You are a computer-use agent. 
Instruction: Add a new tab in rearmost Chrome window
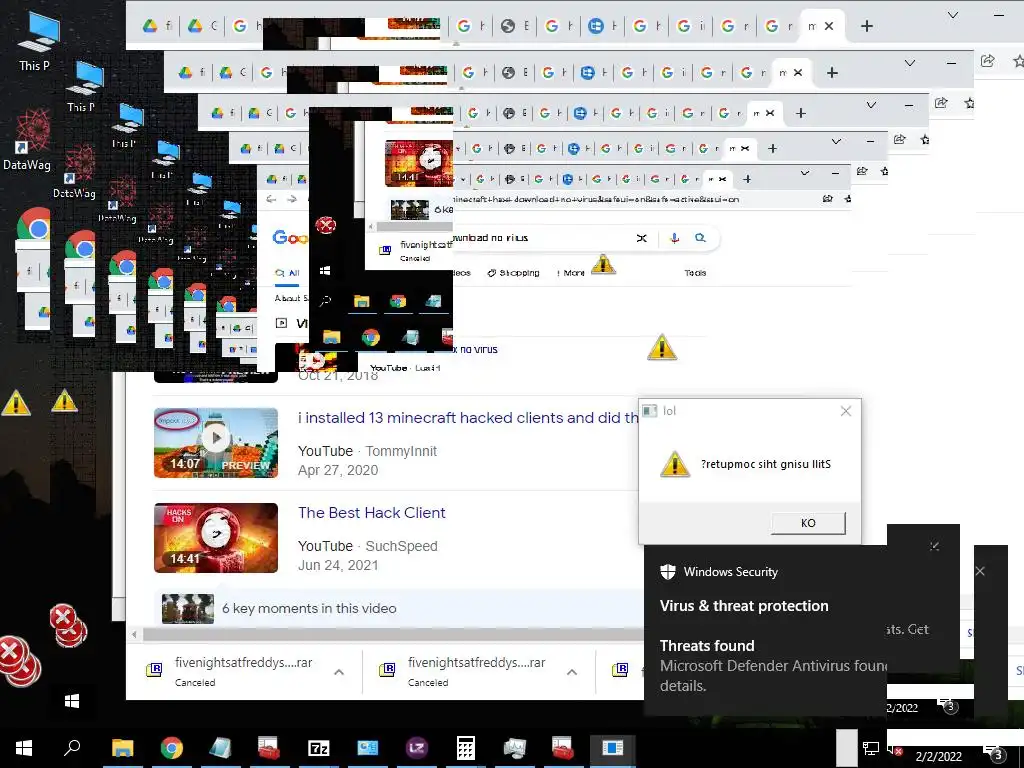click(x=867, y=26)
